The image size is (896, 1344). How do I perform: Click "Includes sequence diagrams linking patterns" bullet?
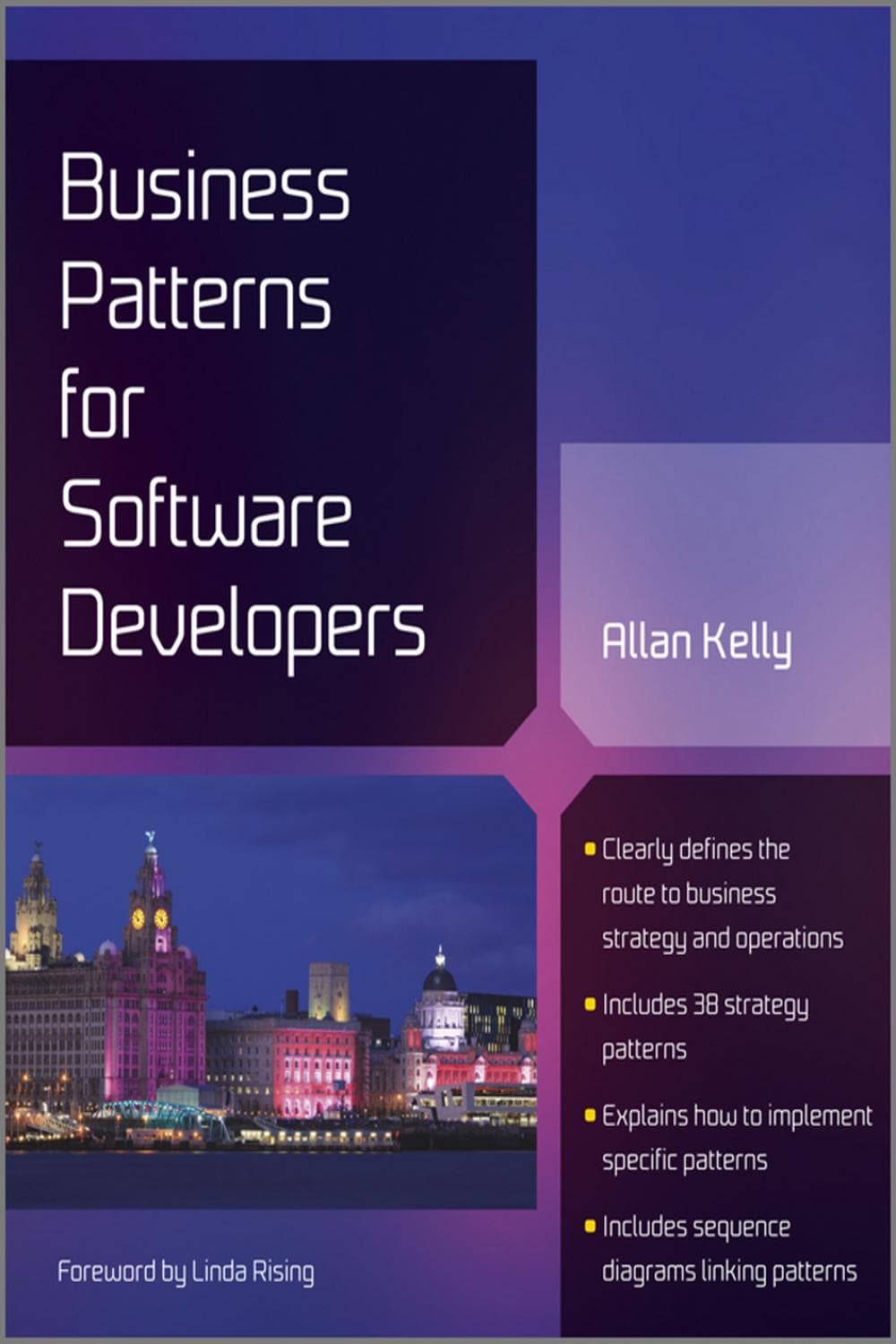(x=720, y=1249)
